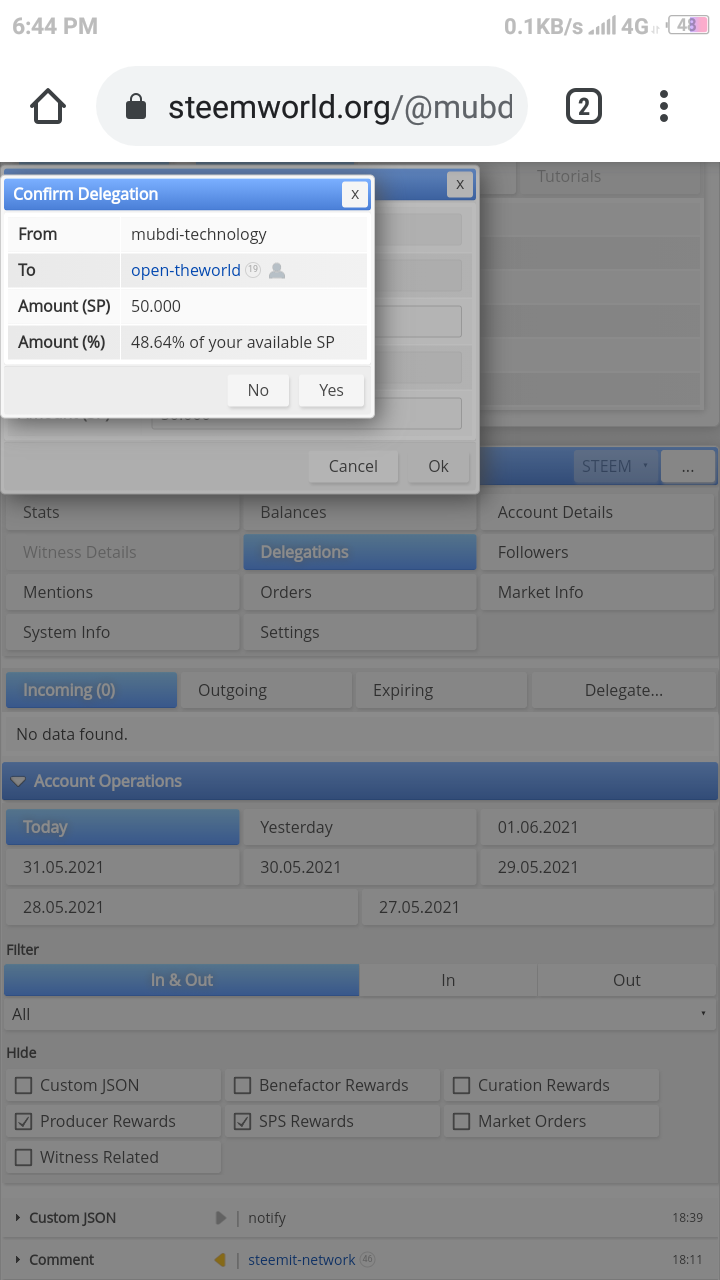Open the Account Details tab
Image resolution: width=720 pixels, height=1280 pixels.
(598, 512)
